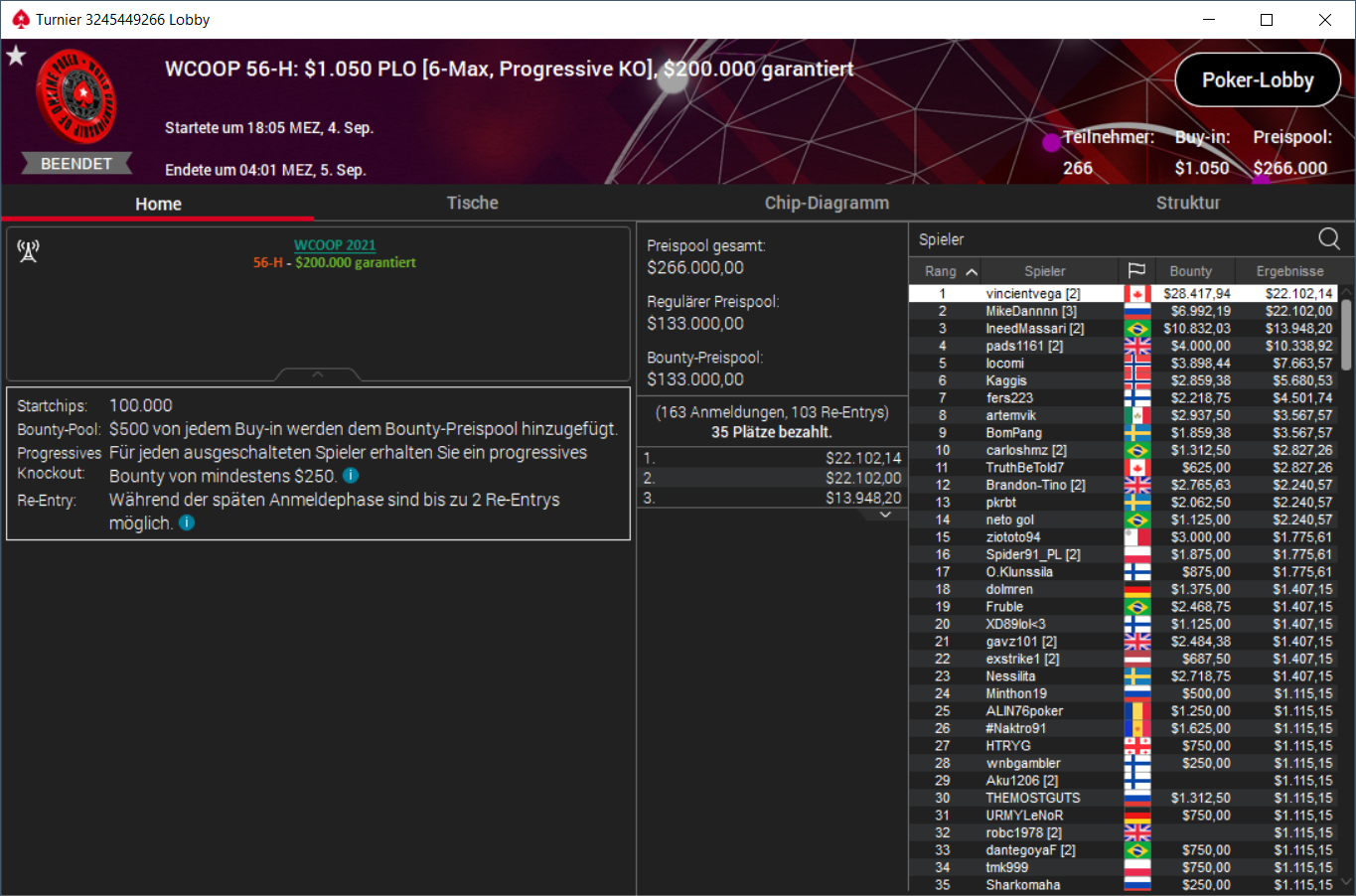Click the WCOOP tournament logo badge
This screenshot has width=1356, height=896.
76,97
